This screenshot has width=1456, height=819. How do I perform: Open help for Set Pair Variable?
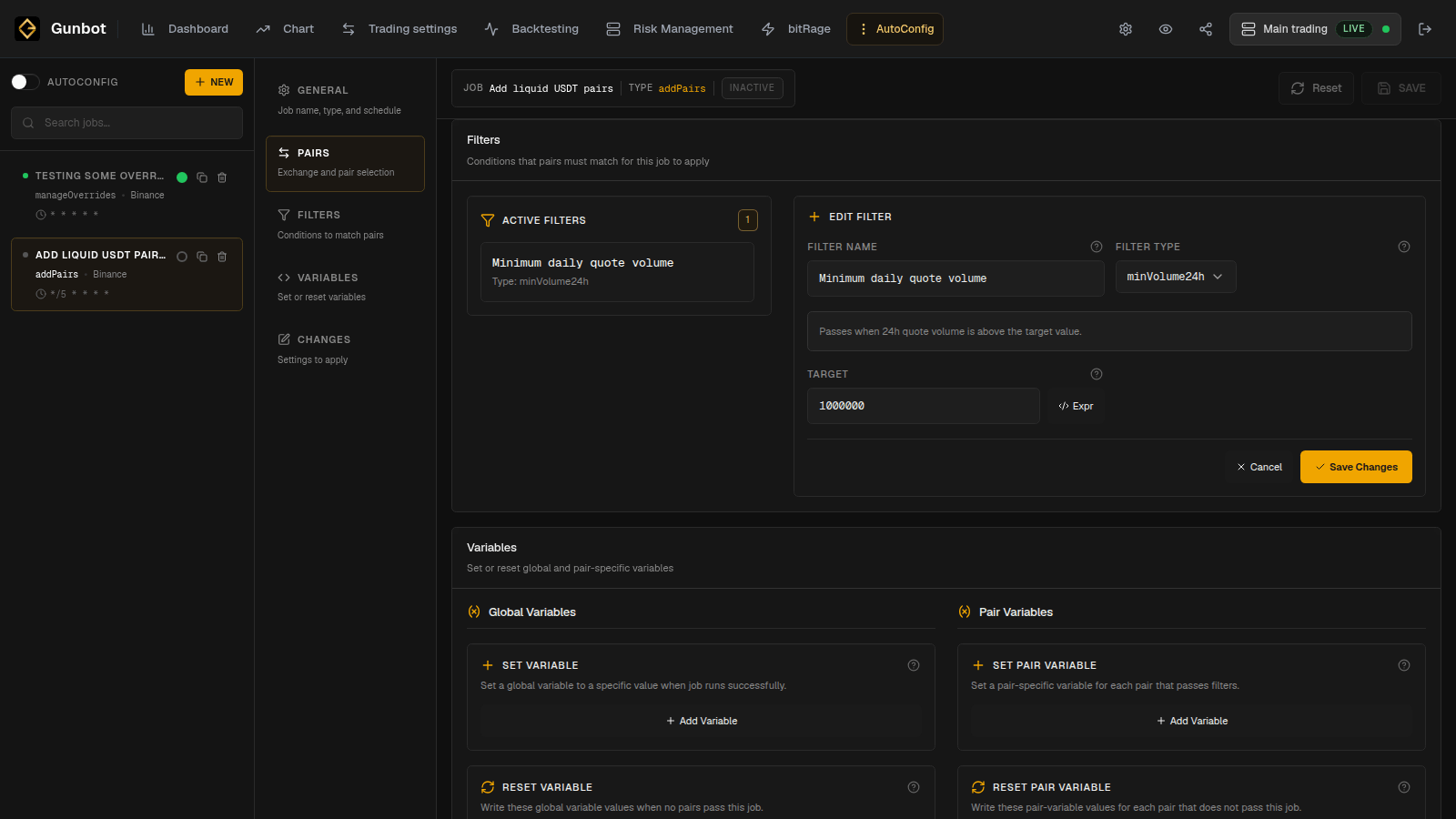1404,665
